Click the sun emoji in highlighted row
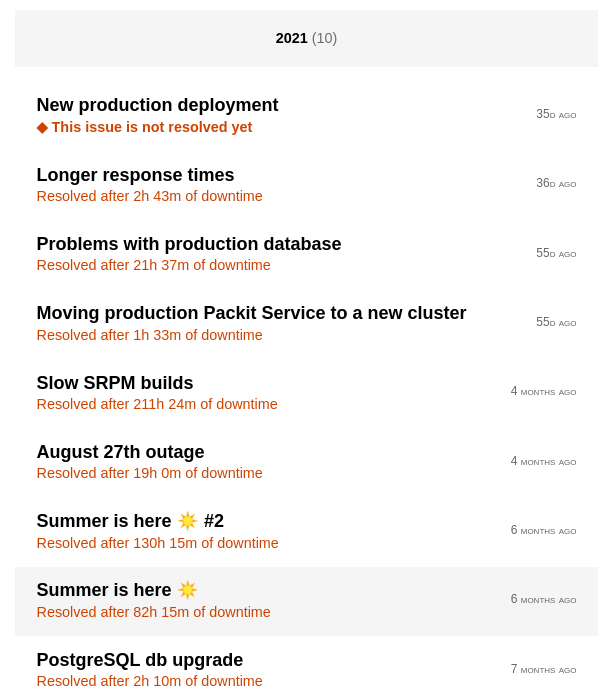 tap(188, 590)
